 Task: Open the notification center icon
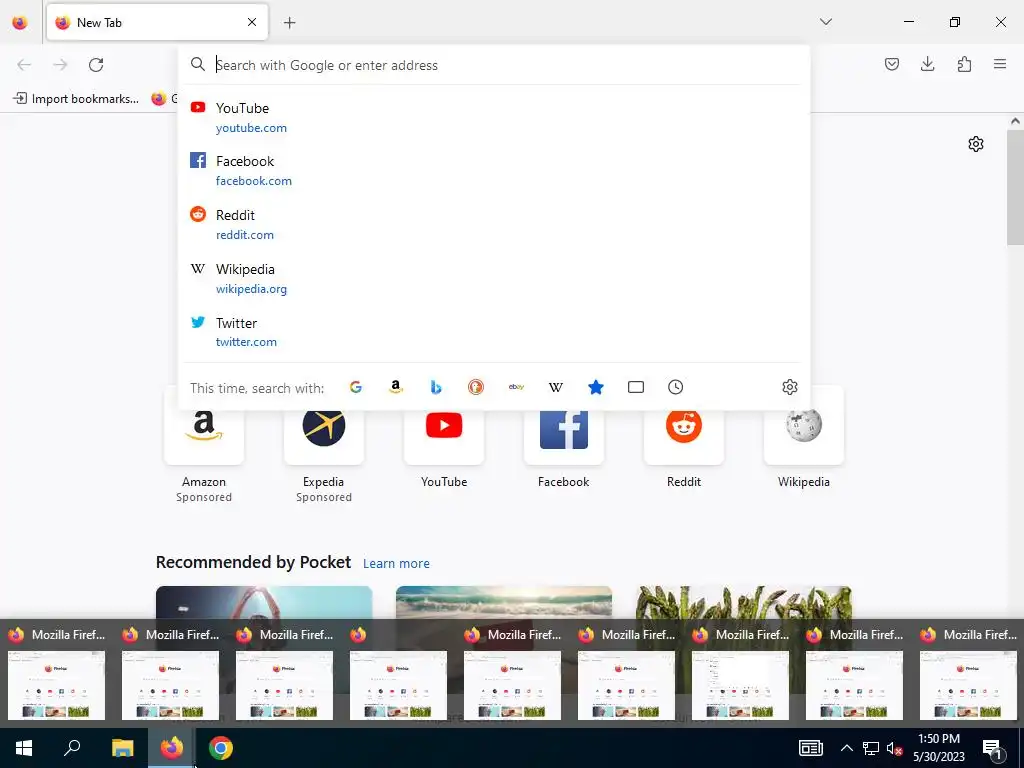click(x=993, y=749)
